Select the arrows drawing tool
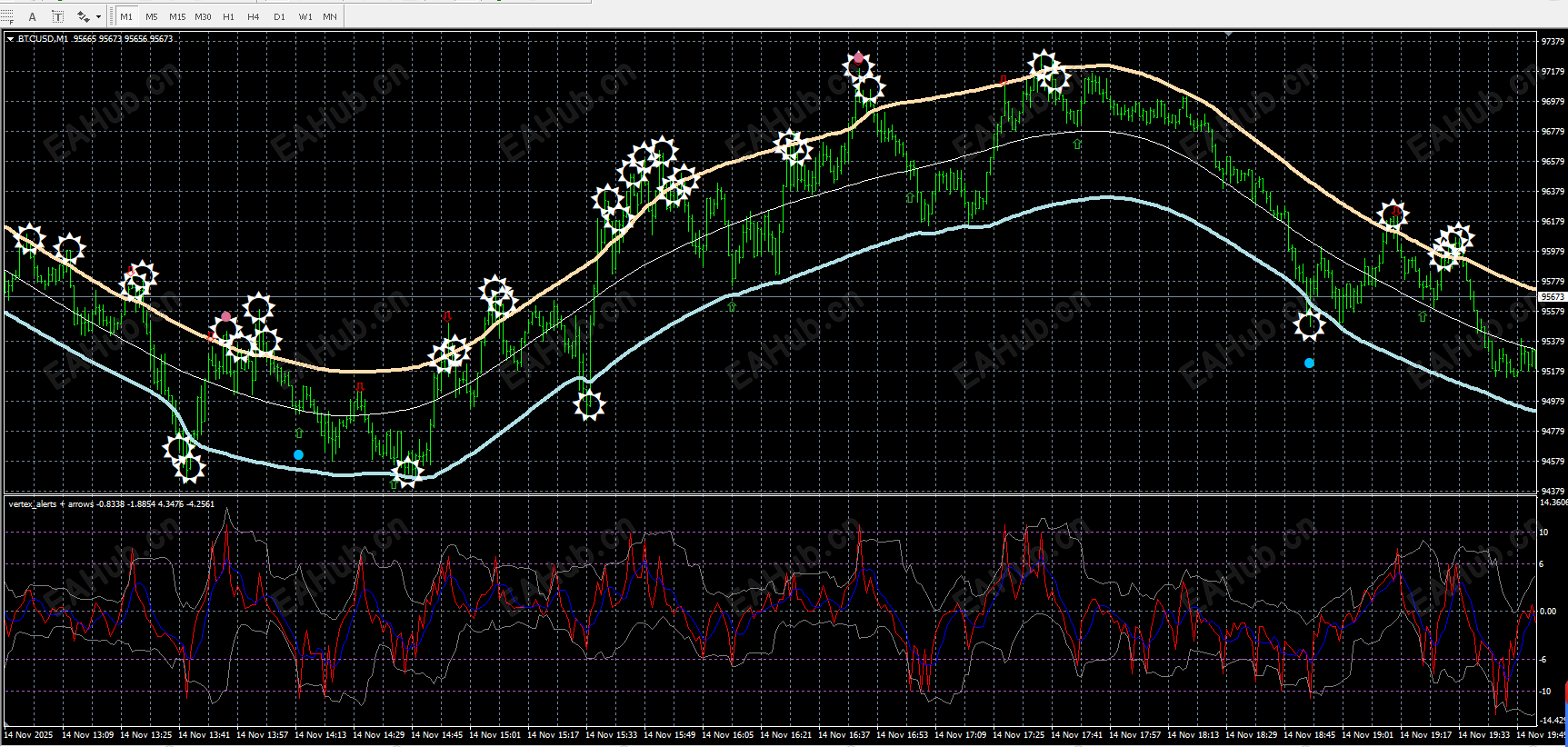This screenshot has height=747, width=1568. coord(83,16)
